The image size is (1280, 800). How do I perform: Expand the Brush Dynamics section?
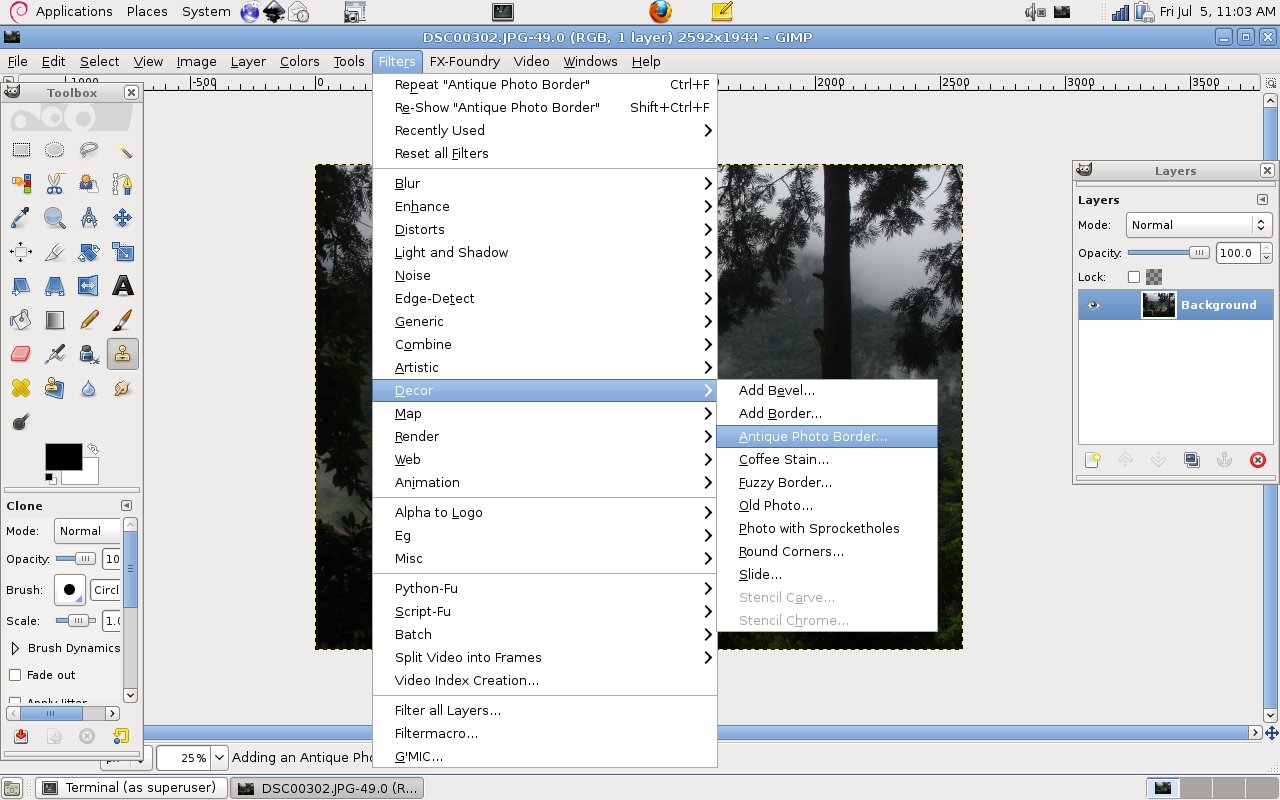(15, 648)
